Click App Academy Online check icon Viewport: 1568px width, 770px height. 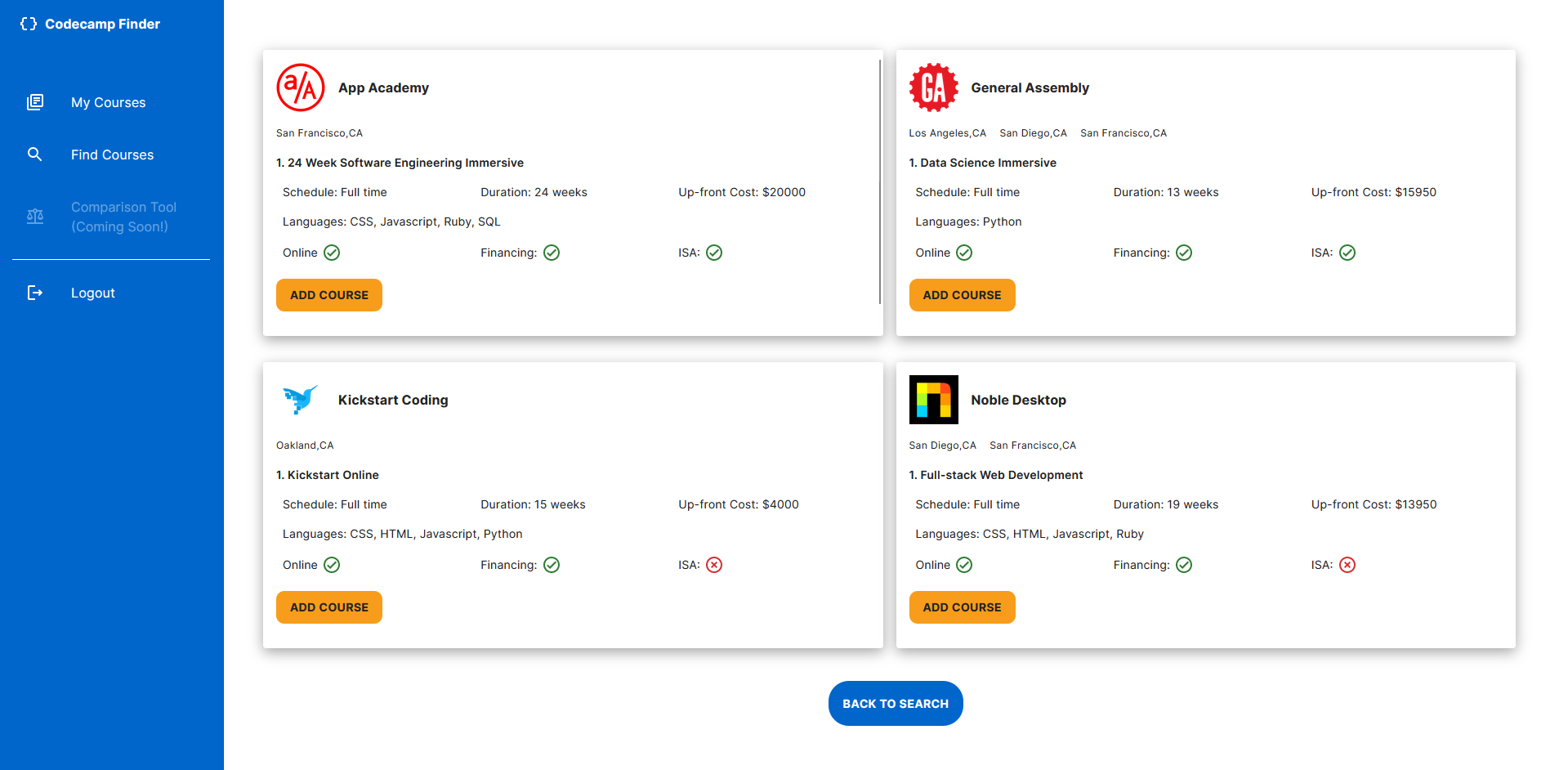click(x=332, y=253)
